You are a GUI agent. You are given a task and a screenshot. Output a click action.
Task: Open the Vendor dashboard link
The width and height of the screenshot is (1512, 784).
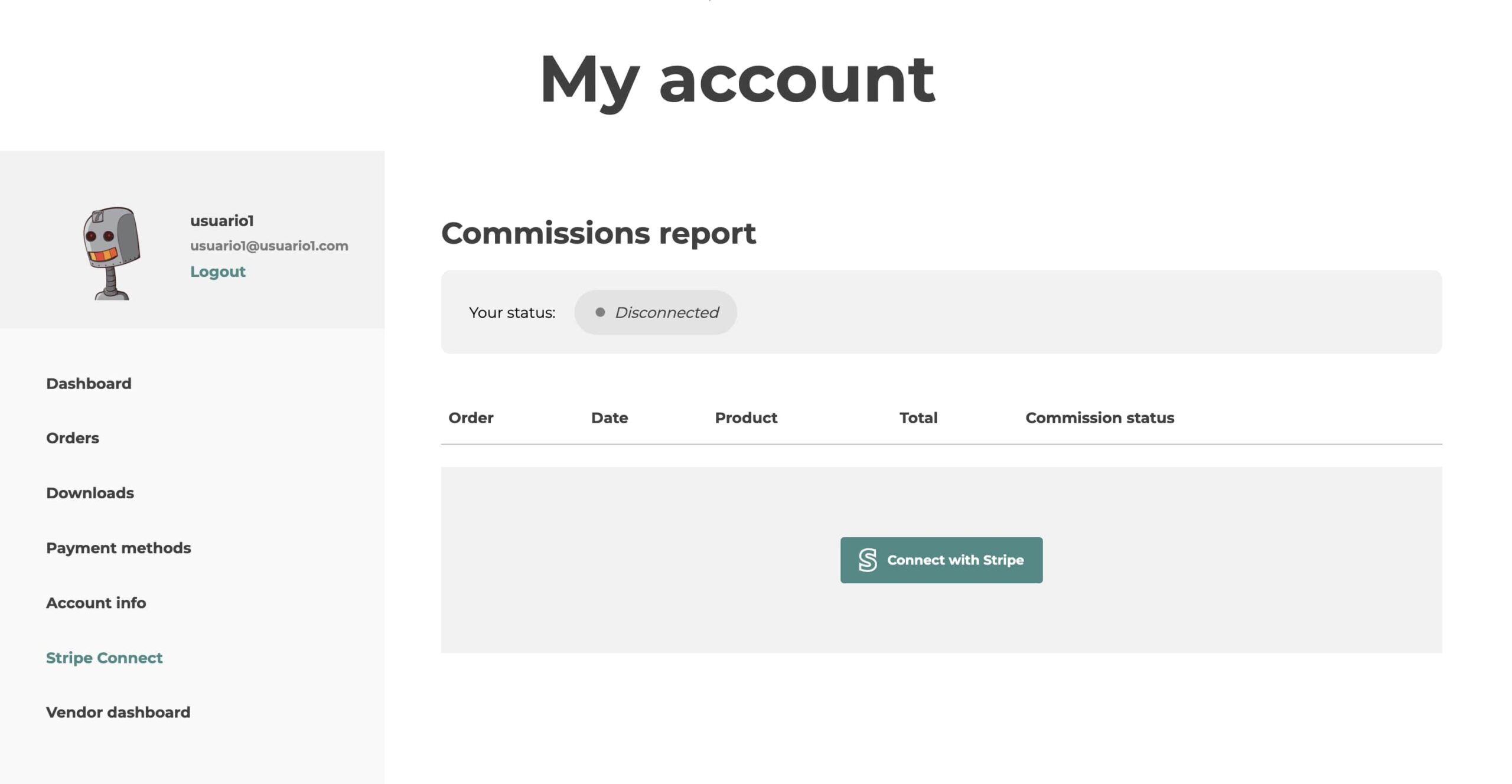tap(118, 712)
